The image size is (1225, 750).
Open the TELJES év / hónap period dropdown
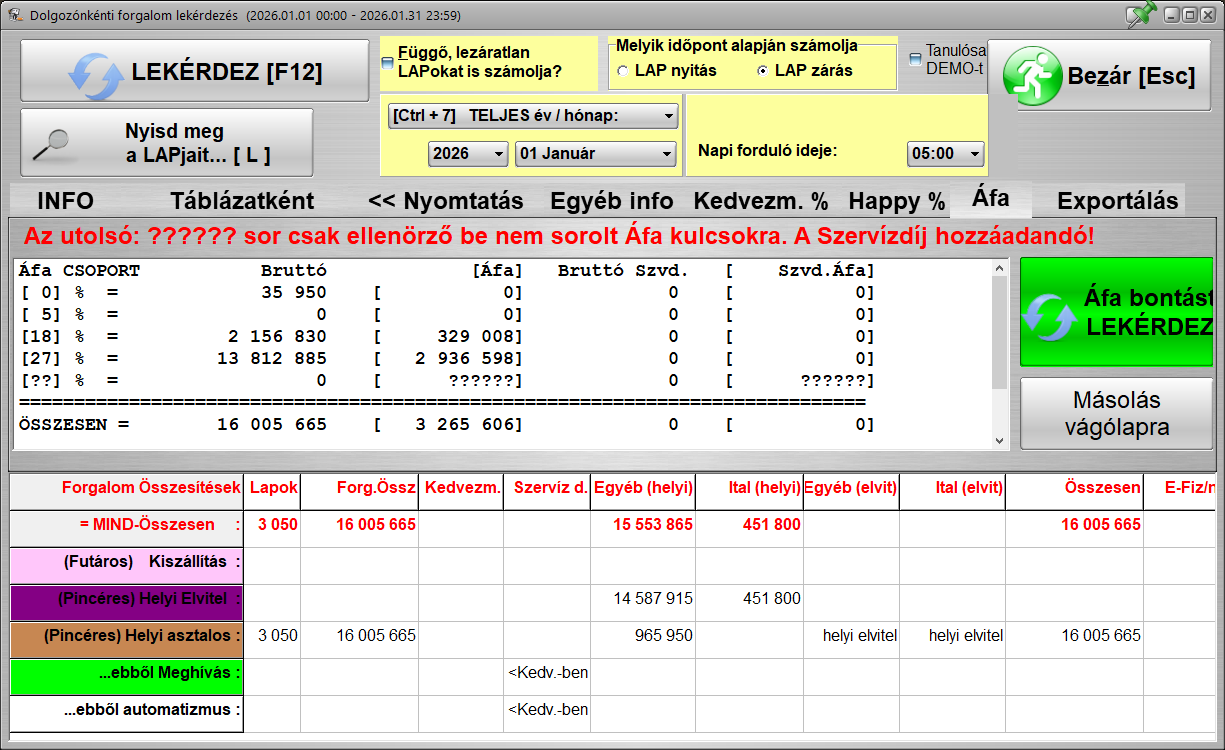532,116
